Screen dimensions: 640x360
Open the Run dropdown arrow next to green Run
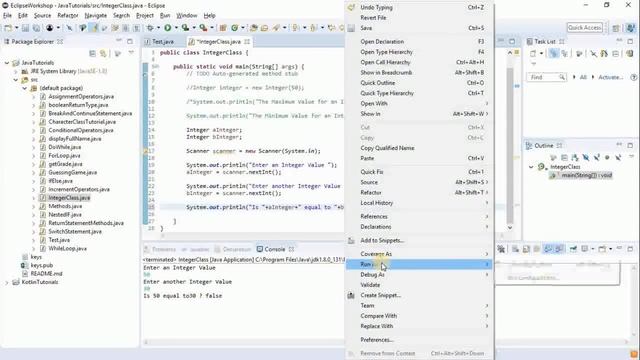pyautogui.click(x=176, y=28)
